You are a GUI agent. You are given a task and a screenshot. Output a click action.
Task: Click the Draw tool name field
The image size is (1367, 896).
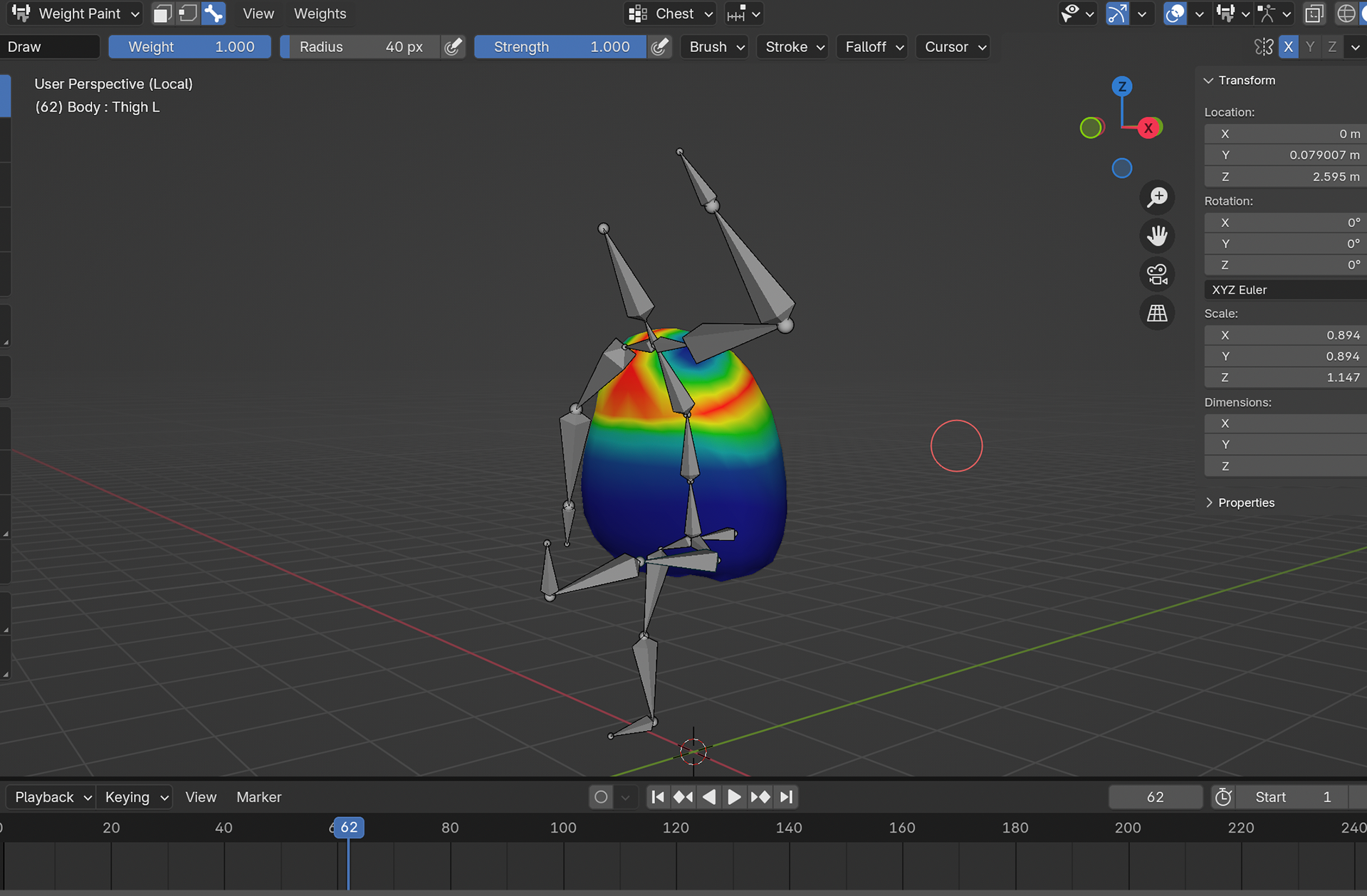(50, 47)
